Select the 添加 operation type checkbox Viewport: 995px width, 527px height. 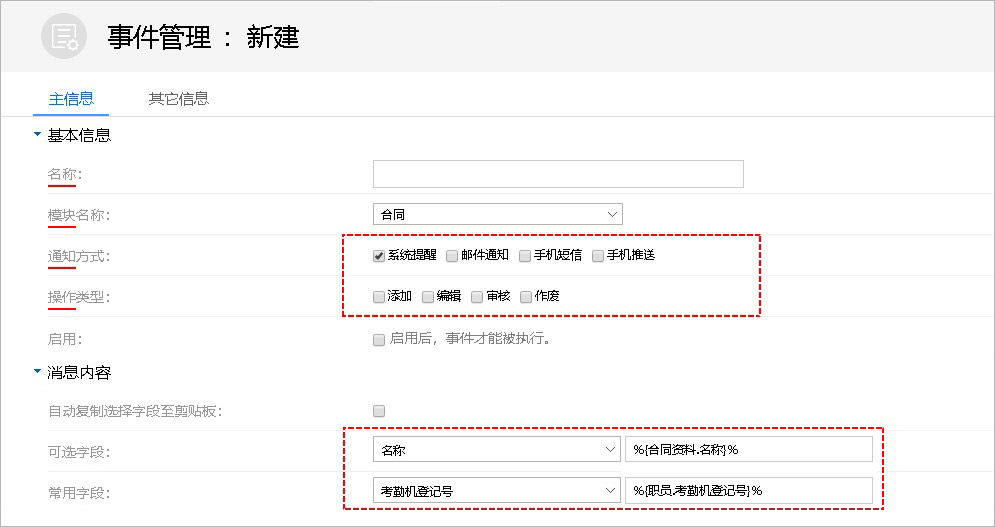point(379,297)
